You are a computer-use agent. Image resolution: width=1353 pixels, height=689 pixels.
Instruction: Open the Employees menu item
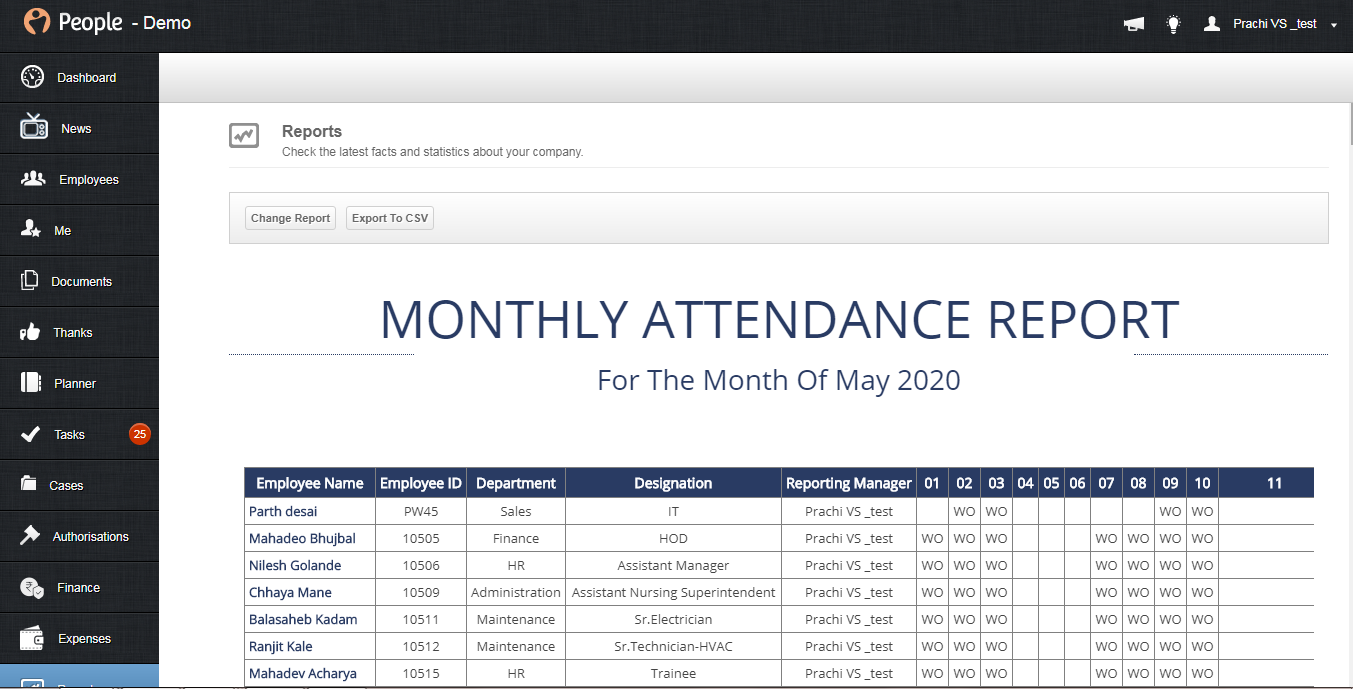[x=79, y=179]
